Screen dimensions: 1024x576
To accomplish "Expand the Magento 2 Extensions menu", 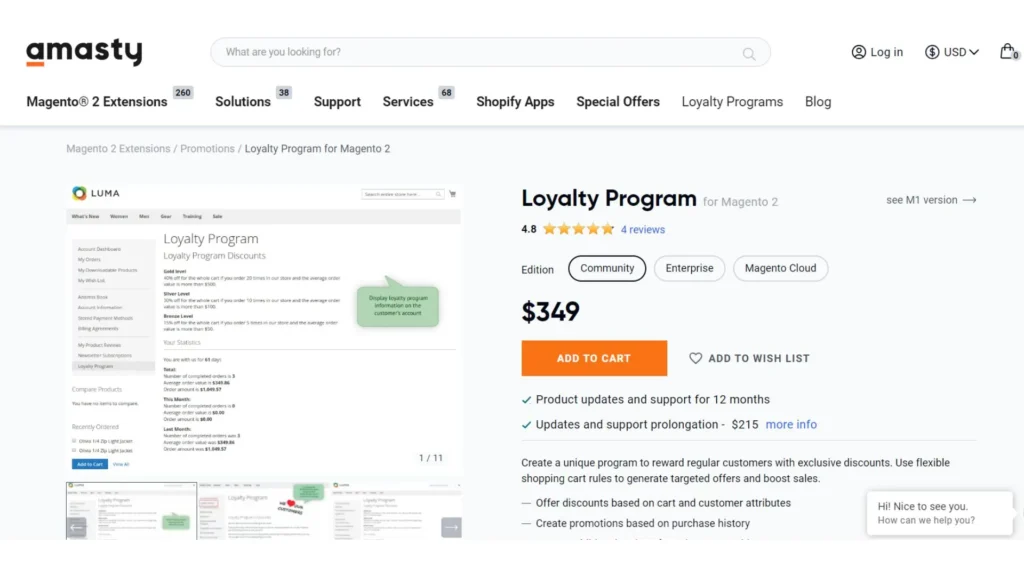I will pyautogui.click(x=95, y=101).
